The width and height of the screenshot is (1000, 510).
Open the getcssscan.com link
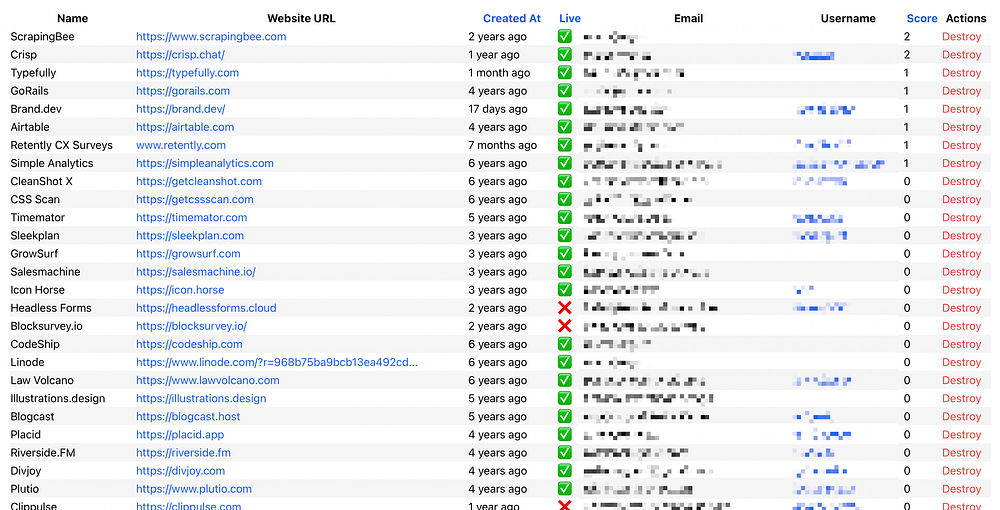[195, 200]
